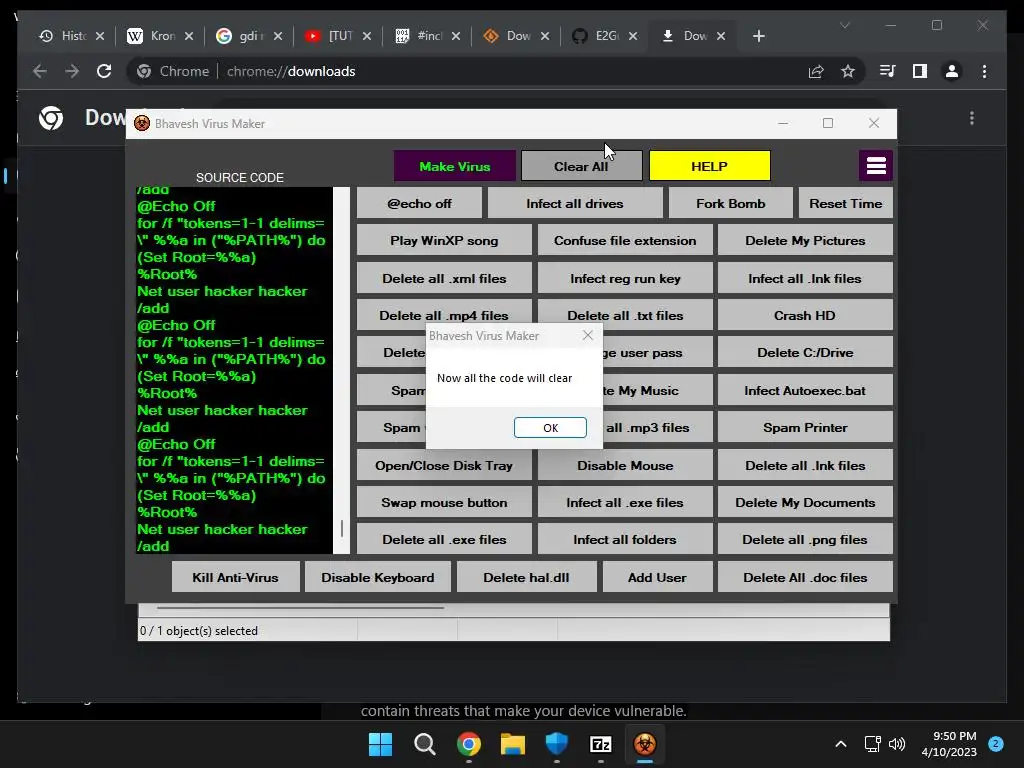This screenshot has height=768, width=1024.
Task: Close the Bhavesh Virus Maker message dialog
Action: click(588, 335)
